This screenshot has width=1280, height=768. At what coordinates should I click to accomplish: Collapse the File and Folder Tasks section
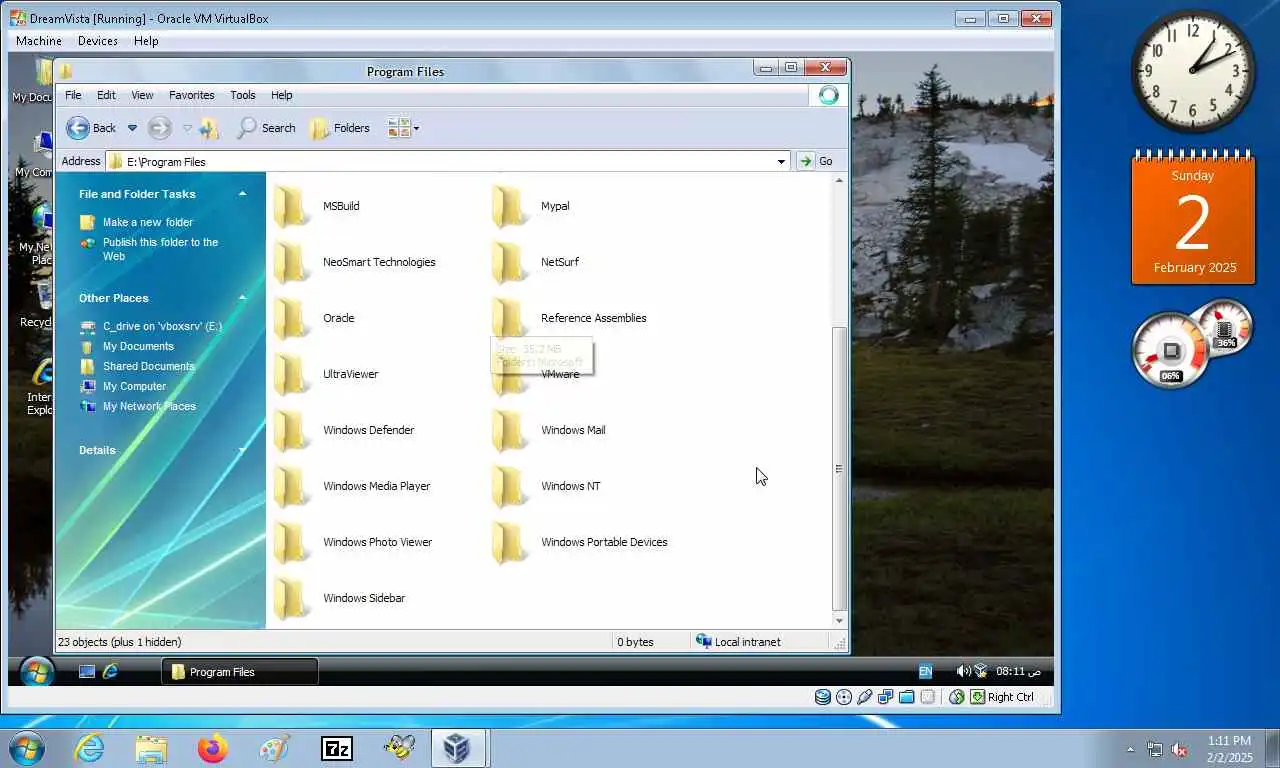pyautogui.click(x=242, y=194)
